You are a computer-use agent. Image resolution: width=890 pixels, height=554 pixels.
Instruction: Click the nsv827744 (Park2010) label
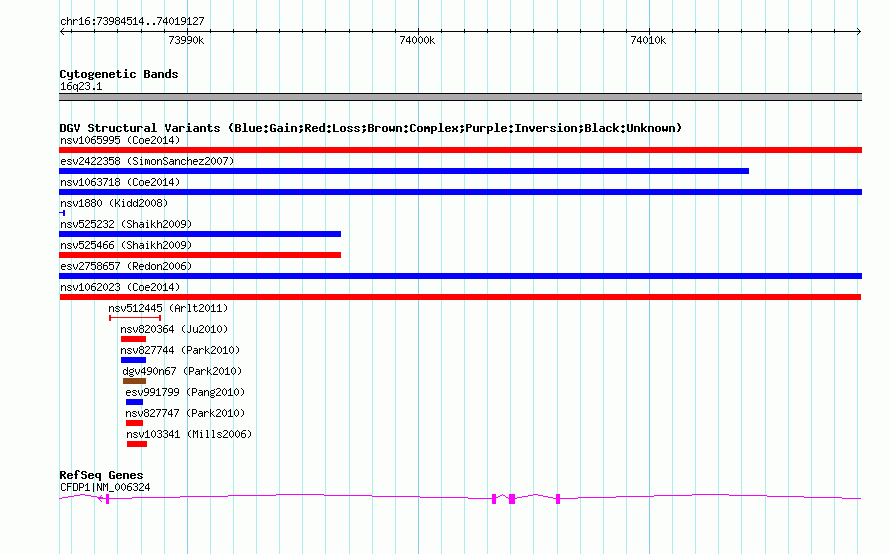tap(180, 350)
